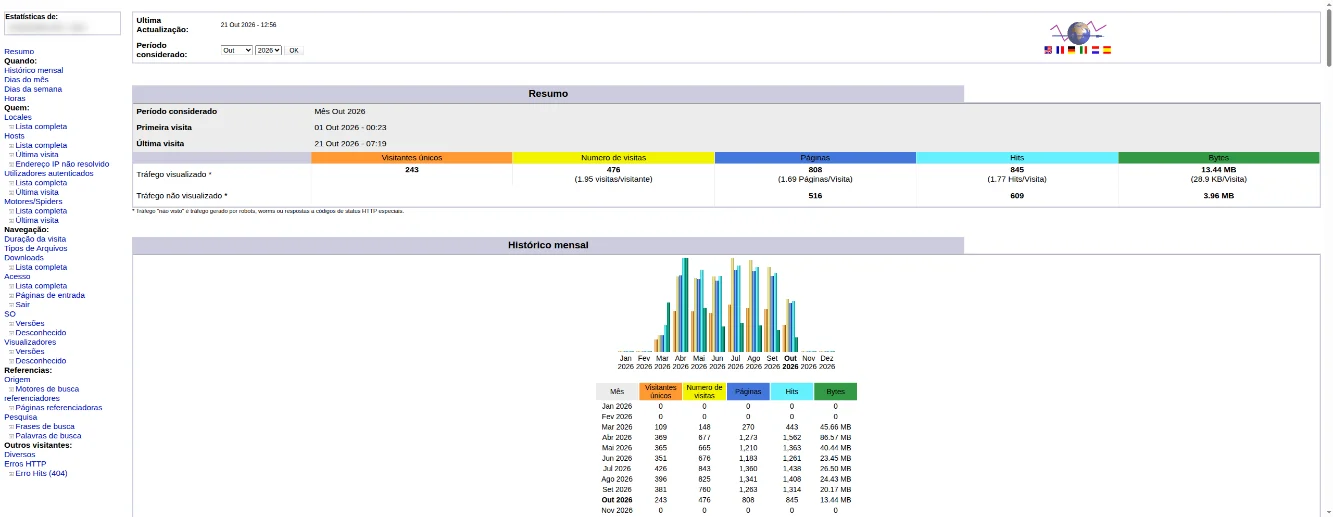Open Última visita under Motores/Spiders
The height and width of the screenshot is (517, 1333).
[x=37, y=220]
